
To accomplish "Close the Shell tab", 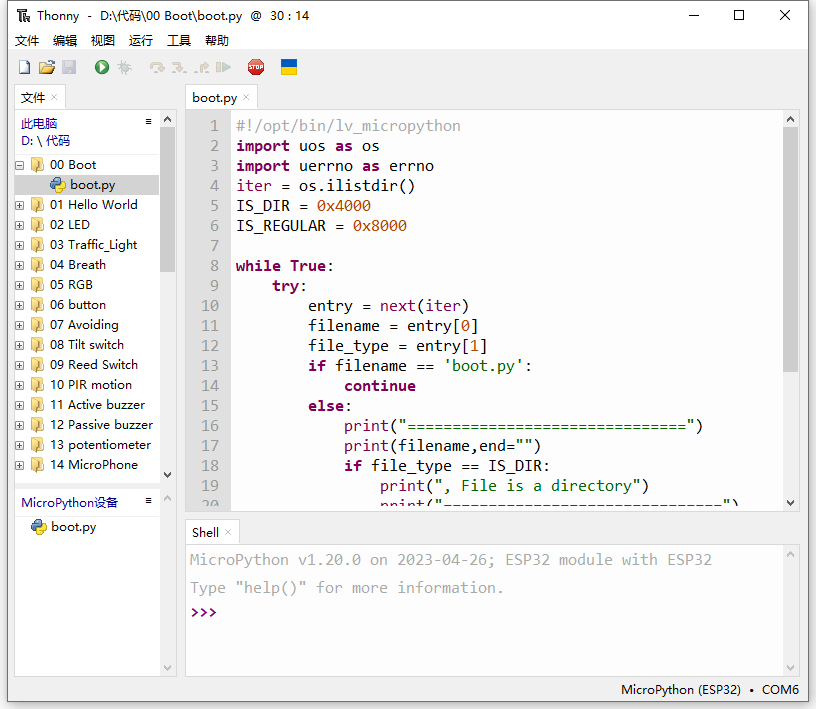I will click(x=228, y=532).
